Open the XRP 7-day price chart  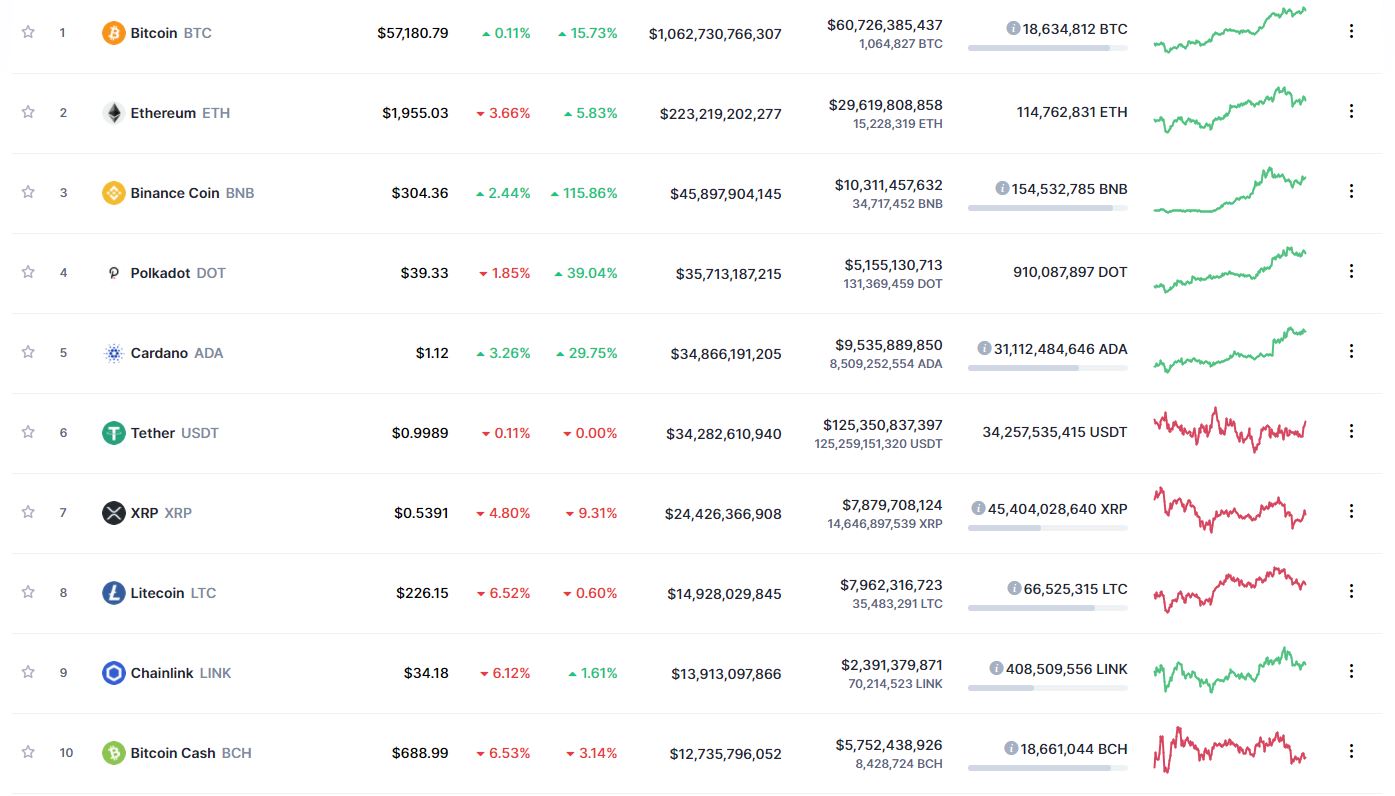[1229, 510]
